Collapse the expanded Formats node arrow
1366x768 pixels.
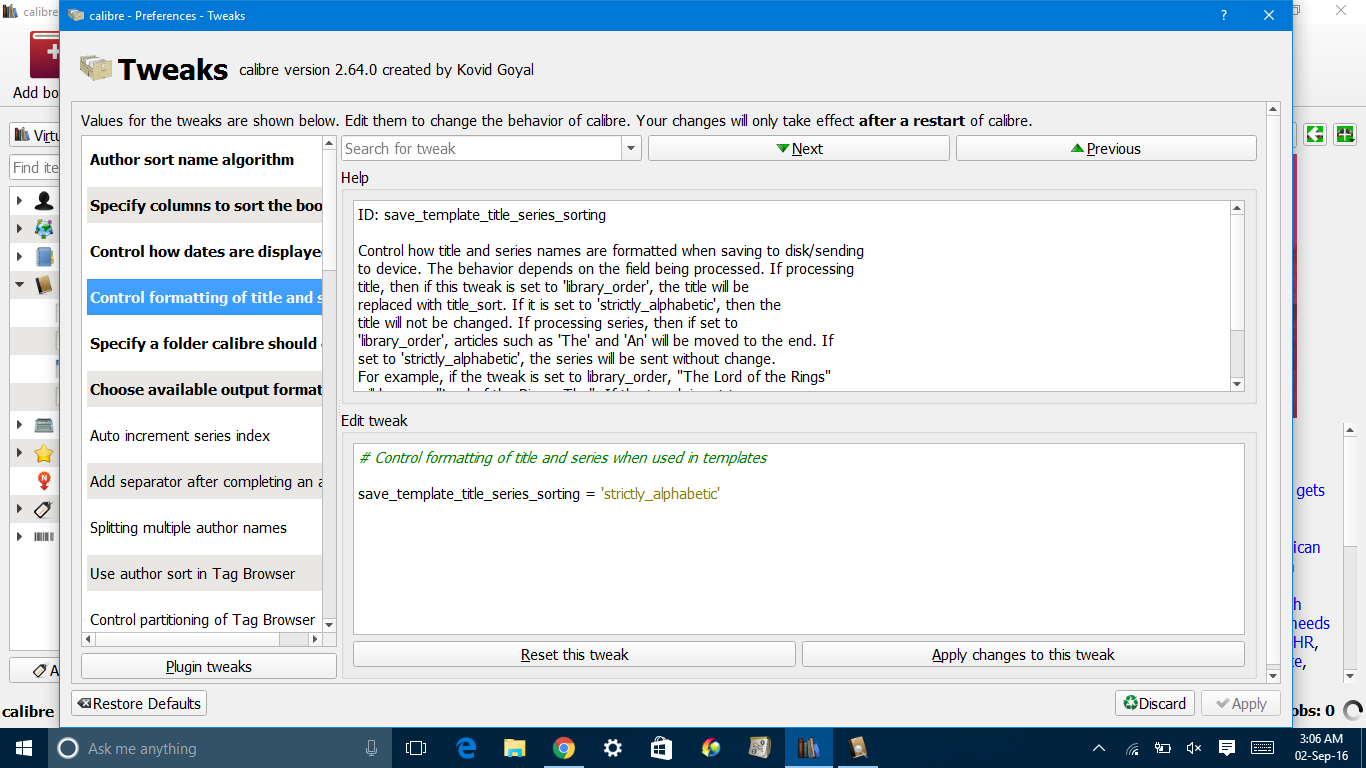(x=19, y=285)
